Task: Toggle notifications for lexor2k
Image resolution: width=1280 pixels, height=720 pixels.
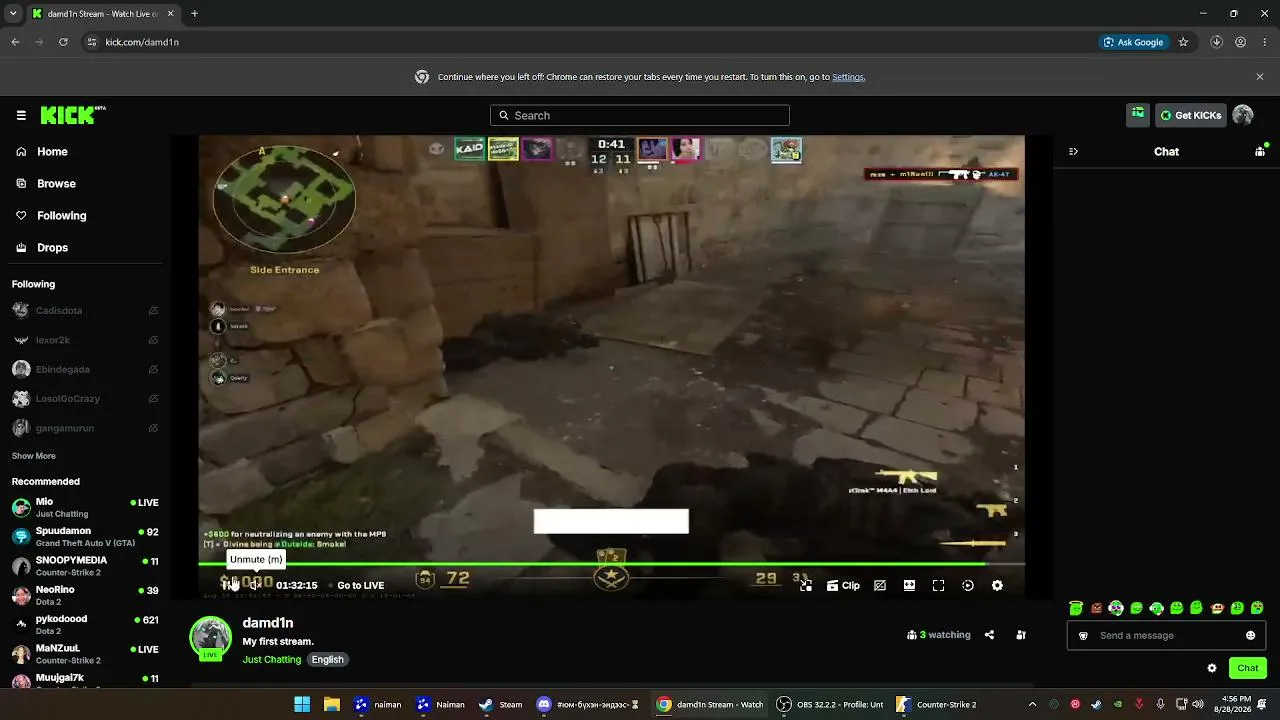Action: coord(153,340)
